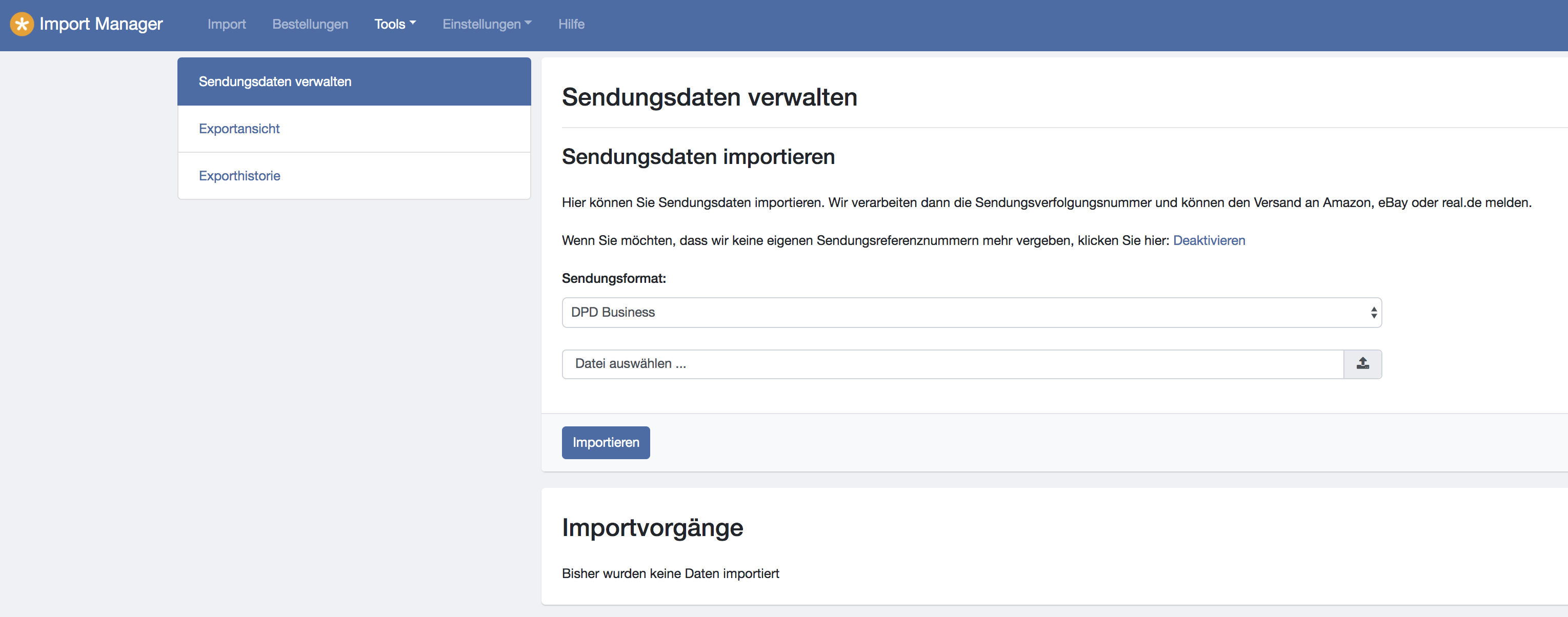Screen dimensions: 1568x617
Task: Open the Import navigation item
Action: tap(227, 24)
